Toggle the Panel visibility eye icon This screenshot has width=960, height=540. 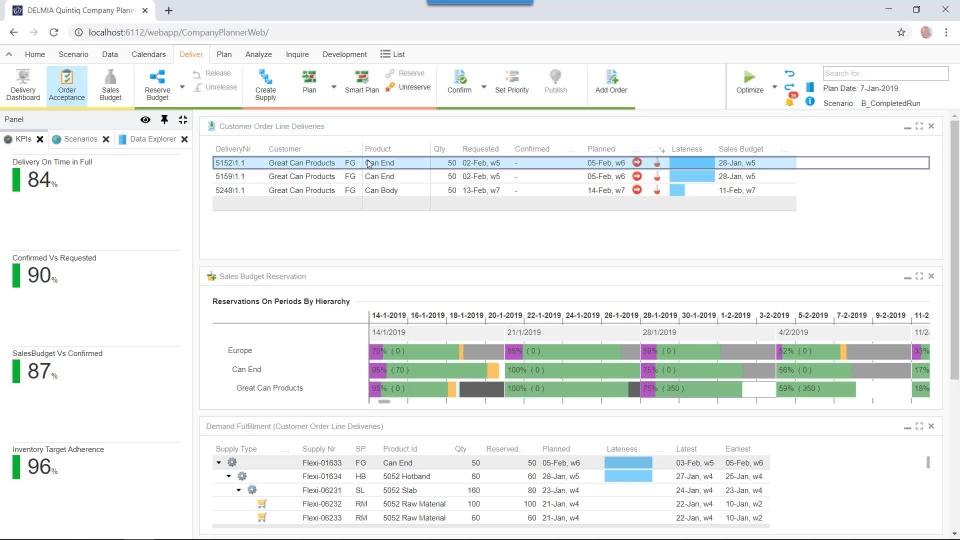pos(145,119)
